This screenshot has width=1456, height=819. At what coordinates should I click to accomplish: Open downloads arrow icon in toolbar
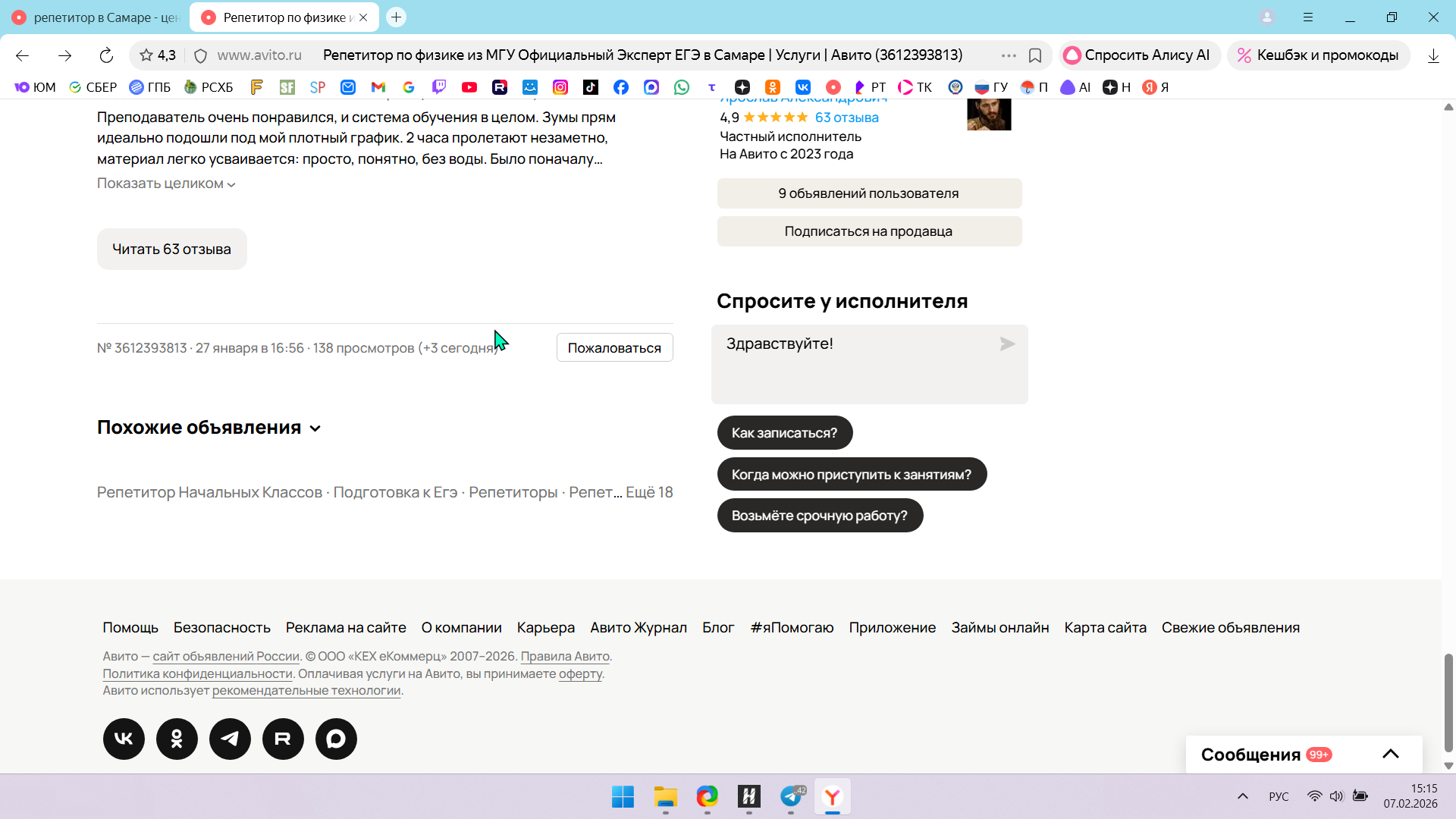click(x=1433, y=55)
